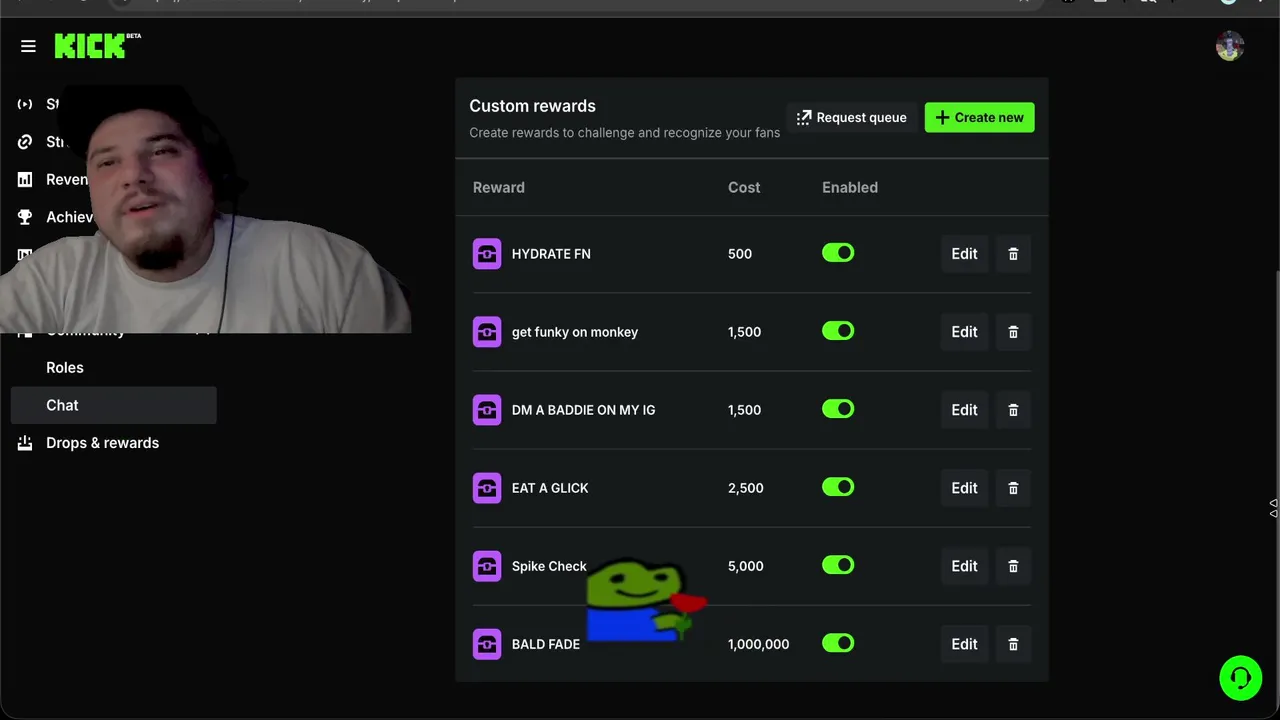This screenshot has width=1280, height=720.
Task: Edit the DM A BADDIE ON MY IG reward
Action: click(x=964, y=410)
